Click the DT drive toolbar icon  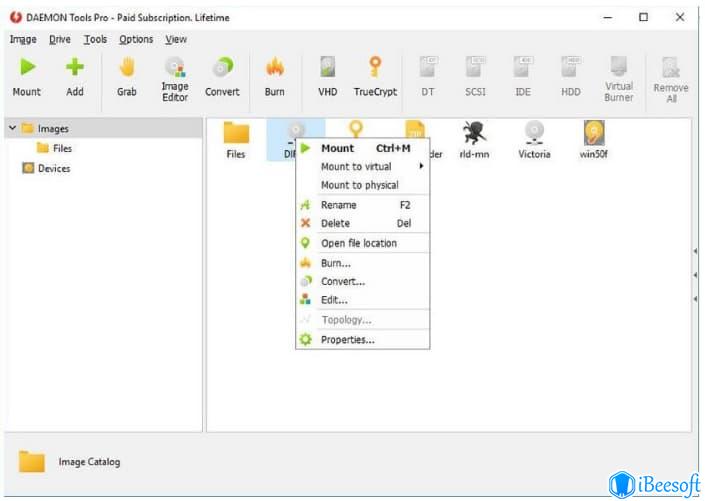pos(428,76)
